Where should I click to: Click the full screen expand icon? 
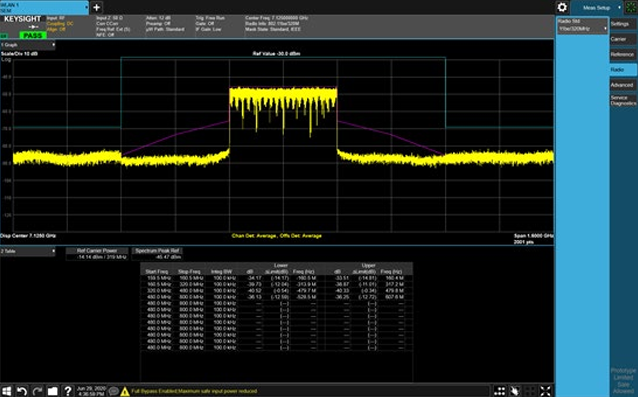pyautogui.click(x=546, y=391)
